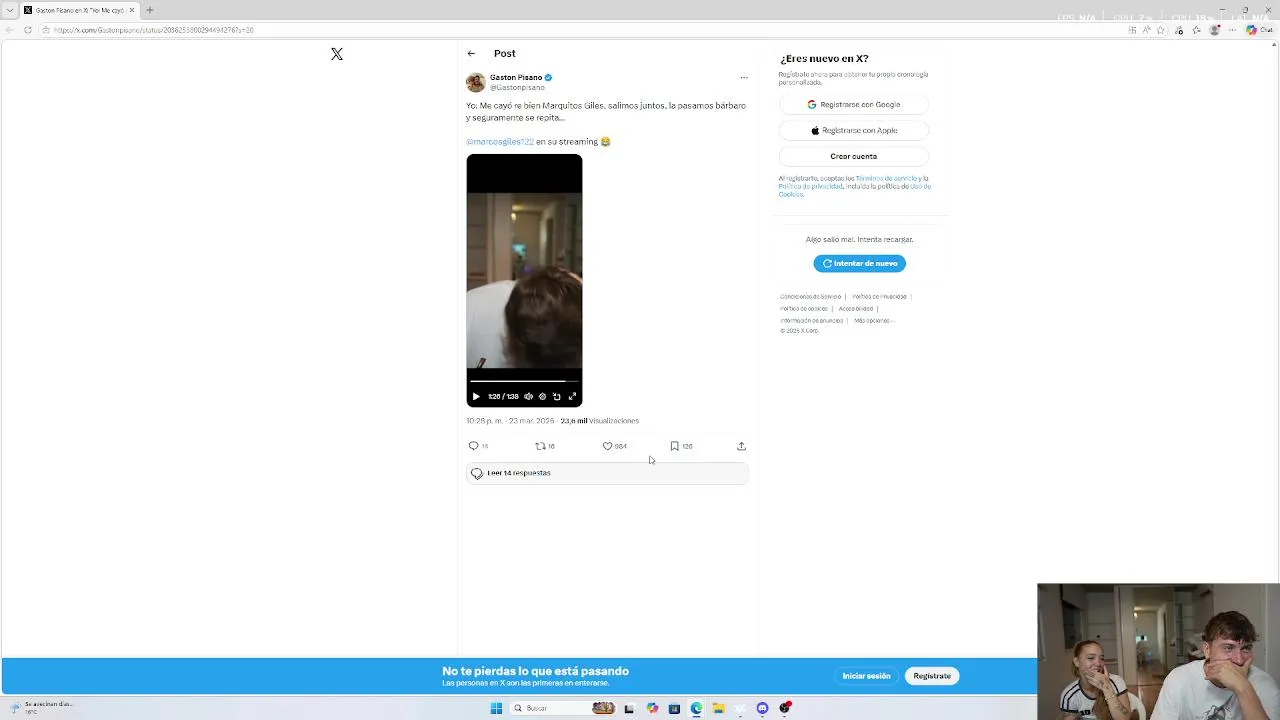Click 'Registrarse con Apple'
1280x720 pixels.
click(x=854, y=130)
